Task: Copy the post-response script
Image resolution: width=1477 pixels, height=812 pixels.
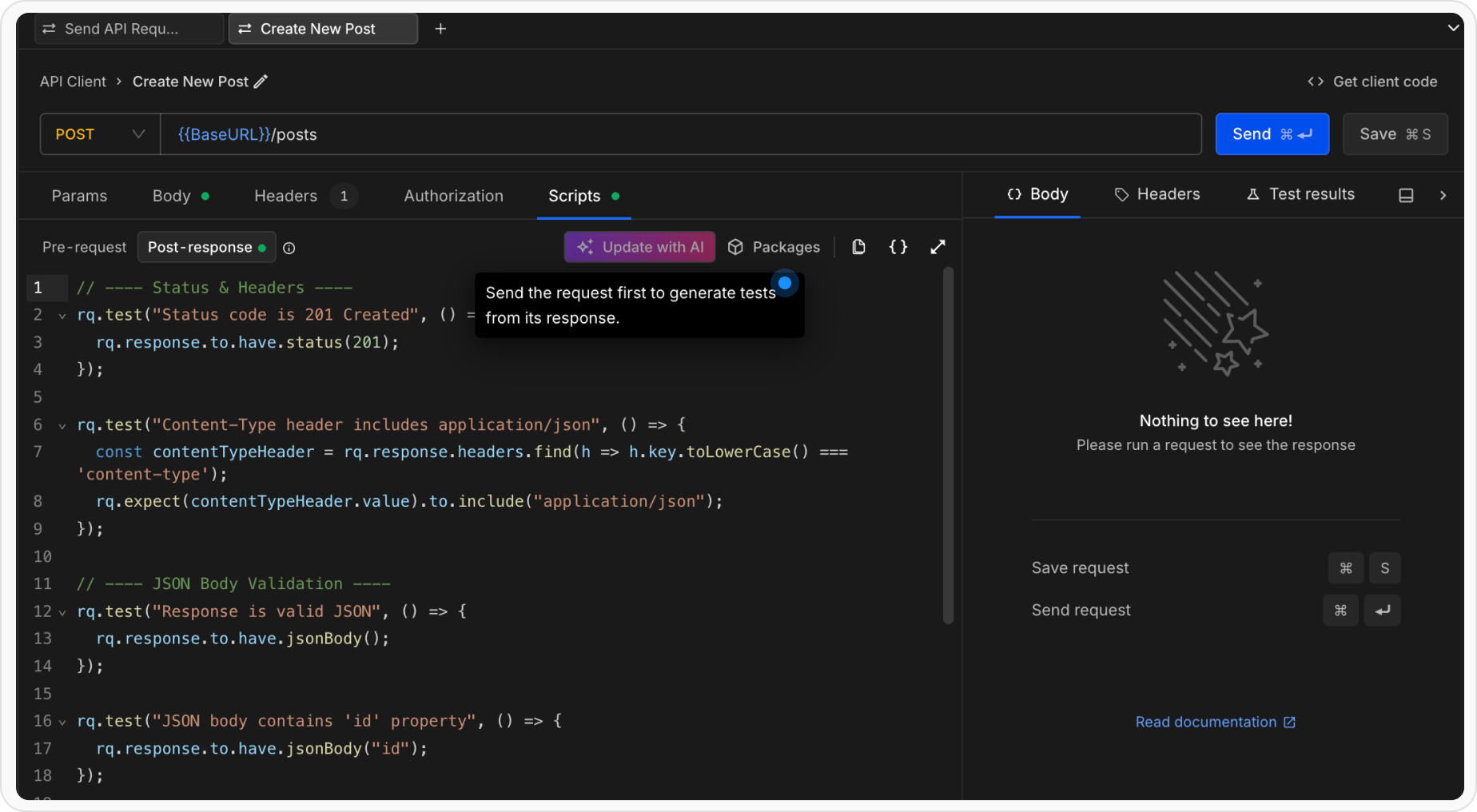Action: coord(858,247)
